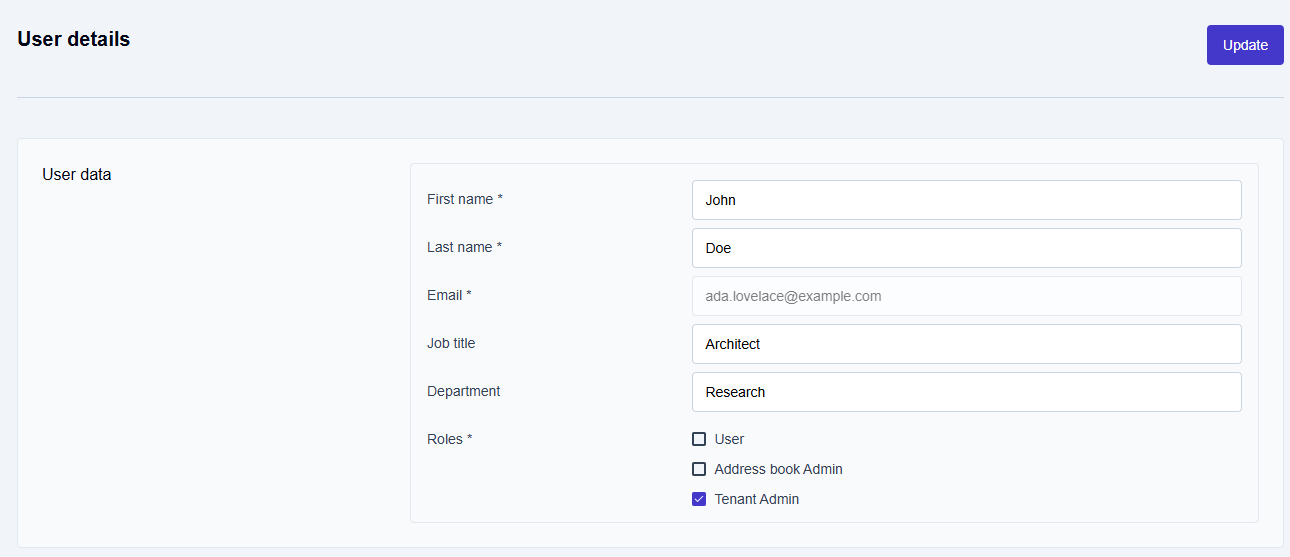This screenshot has height=557, width=1290.
Task: Click the Last name field containing Doe
Action: (966, 248)
